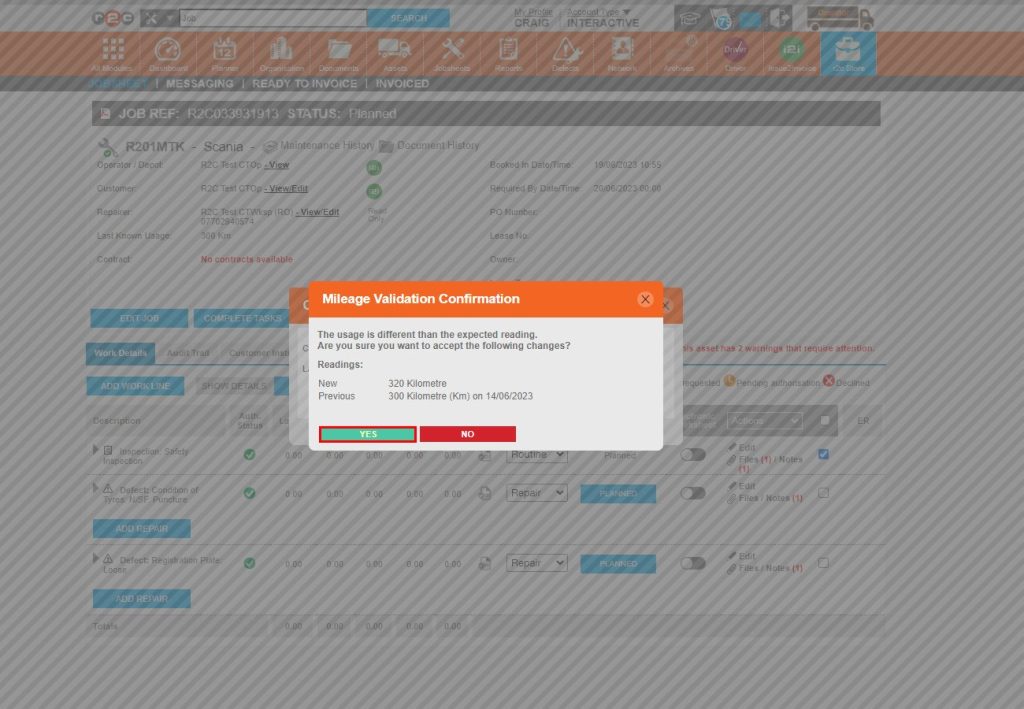The height and width of the screenshot is (709, 1024).
Task: Uncheck the checkbox on the Safety Inspection row
Action: (x=822, y=452)
